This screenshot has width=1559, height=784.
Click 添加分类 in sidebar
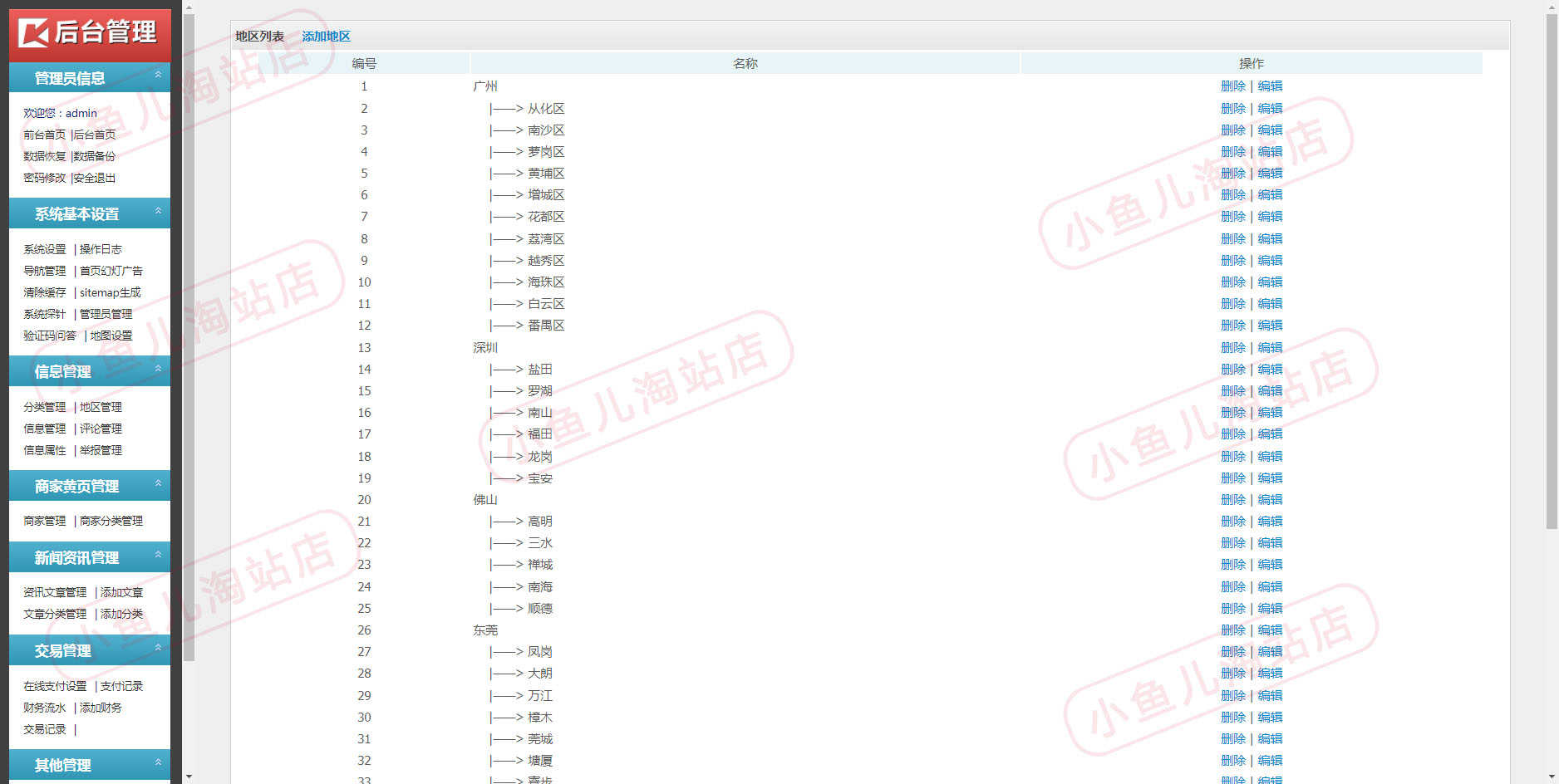pyautogui.click(x=121, y=614)
